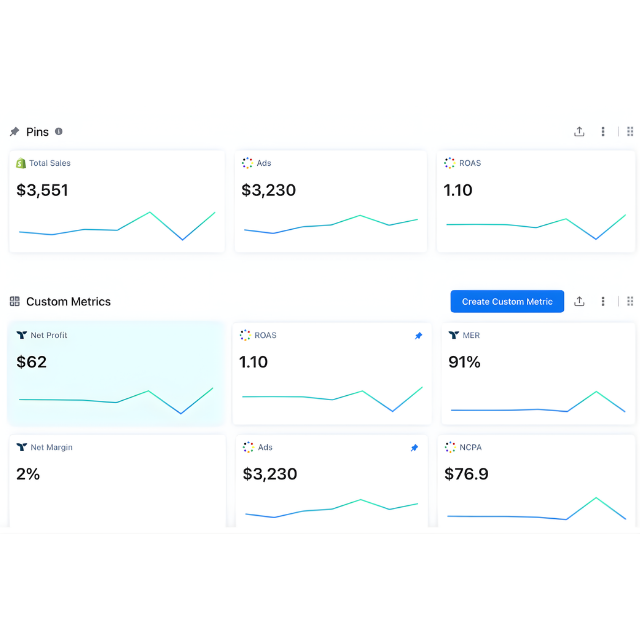Click the $76.9 NCPA value
Screen dimensions: 640x640
tap(466, 474)
